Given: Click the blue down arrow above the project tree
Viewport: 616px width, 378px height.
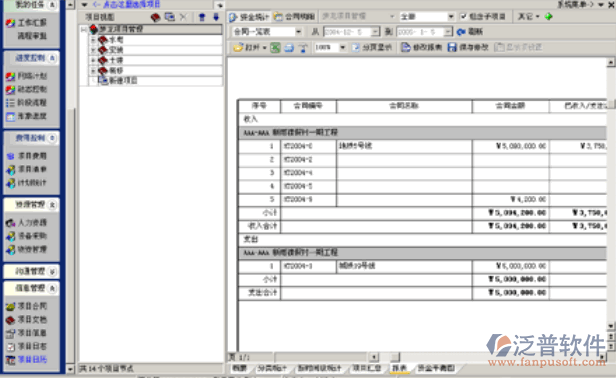Looking at the screenshot, I should 216,17.
